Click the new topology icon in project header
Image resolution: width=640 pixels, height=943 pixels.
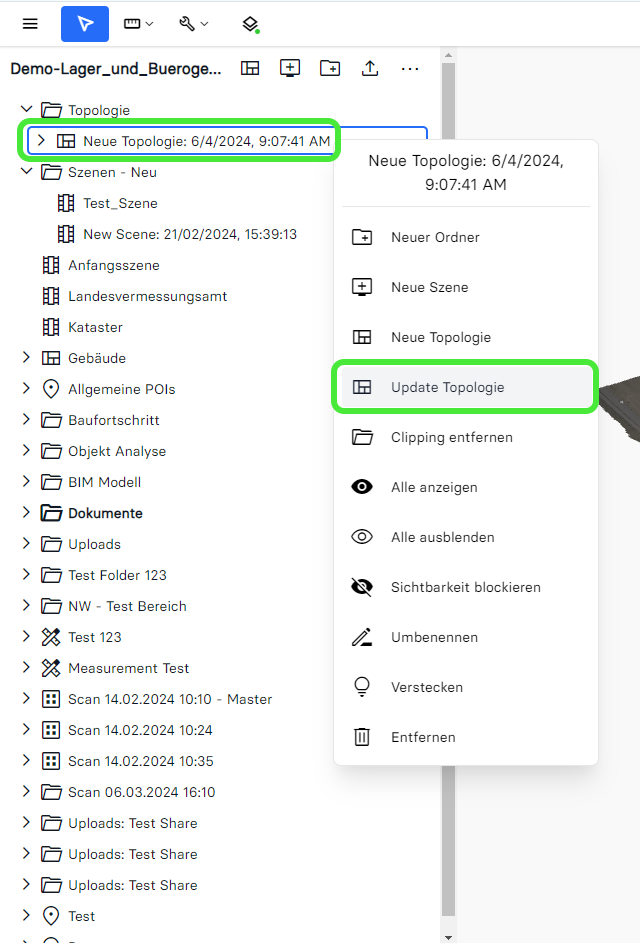click(250, 68)
